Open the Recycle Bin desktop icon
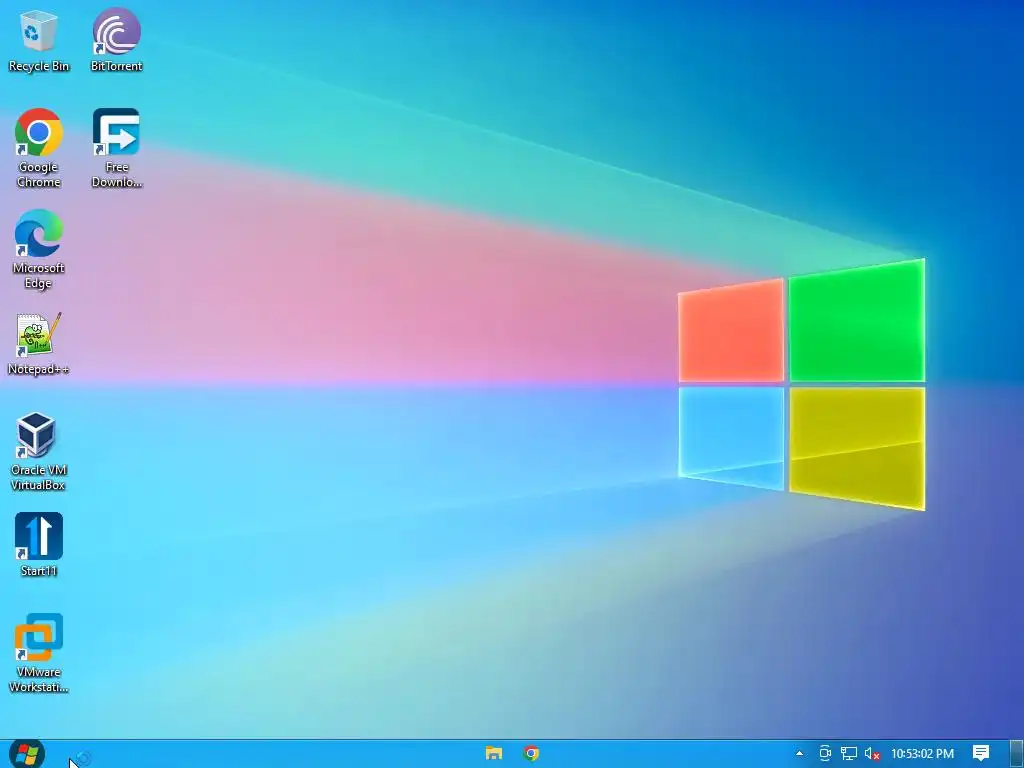 [x=39, y=40]
